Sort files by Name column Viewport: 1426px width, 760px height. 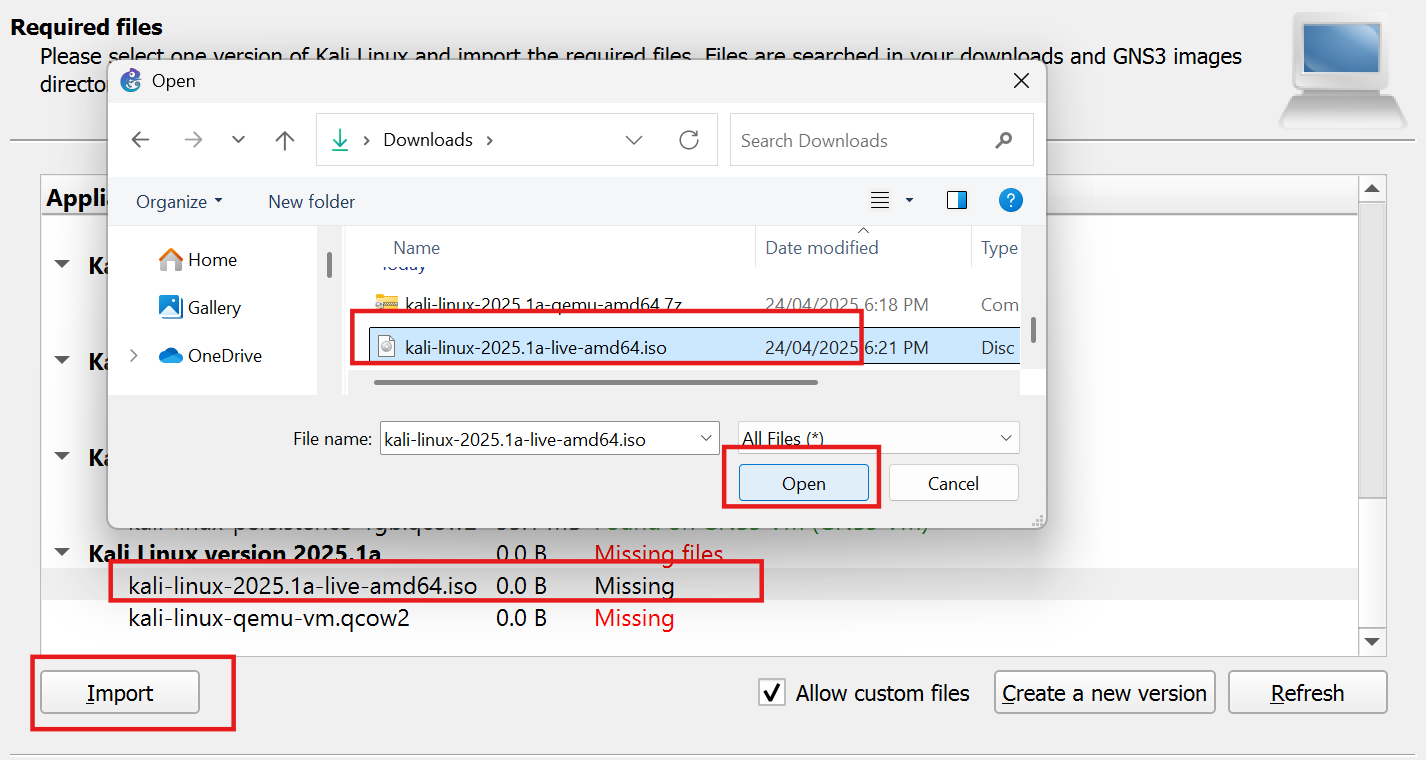click(x=417, y=248)
